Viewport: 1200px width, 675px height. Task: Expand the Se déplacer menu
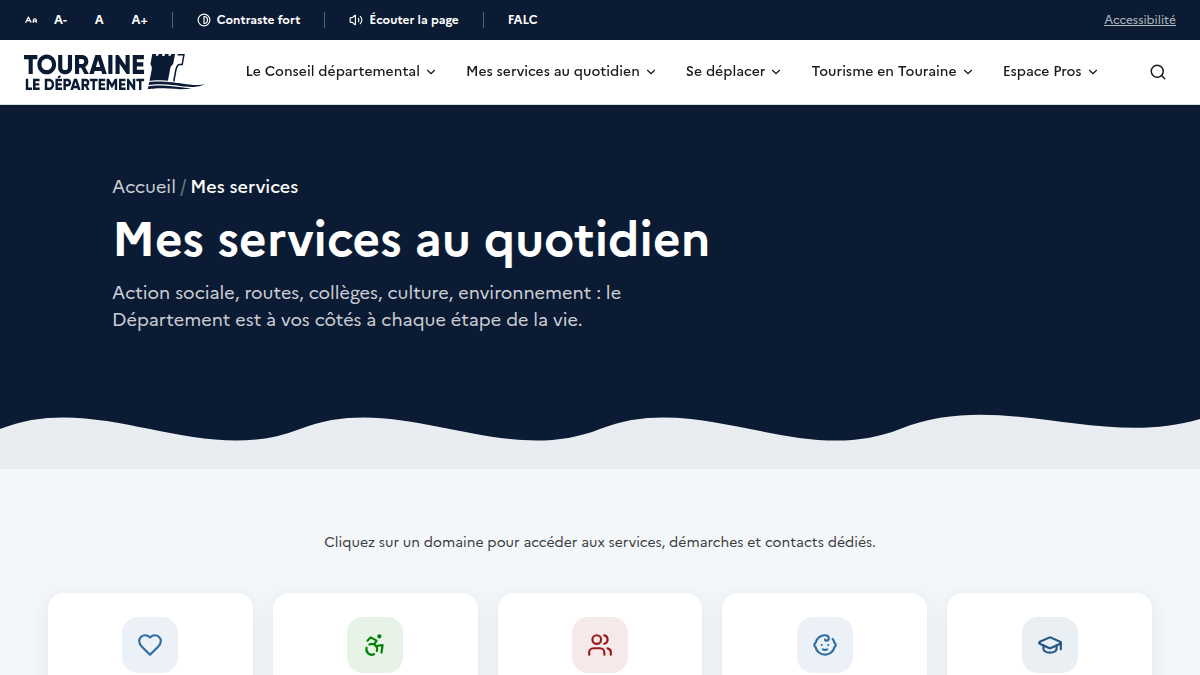pos(733,72)
